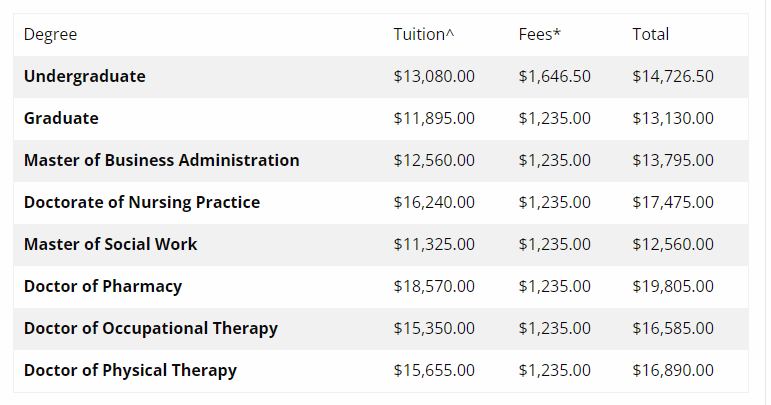Select the Undergraduate row label
Image resolution: width=771 pixels, height=405 pixels.
(x=85, y=77)
